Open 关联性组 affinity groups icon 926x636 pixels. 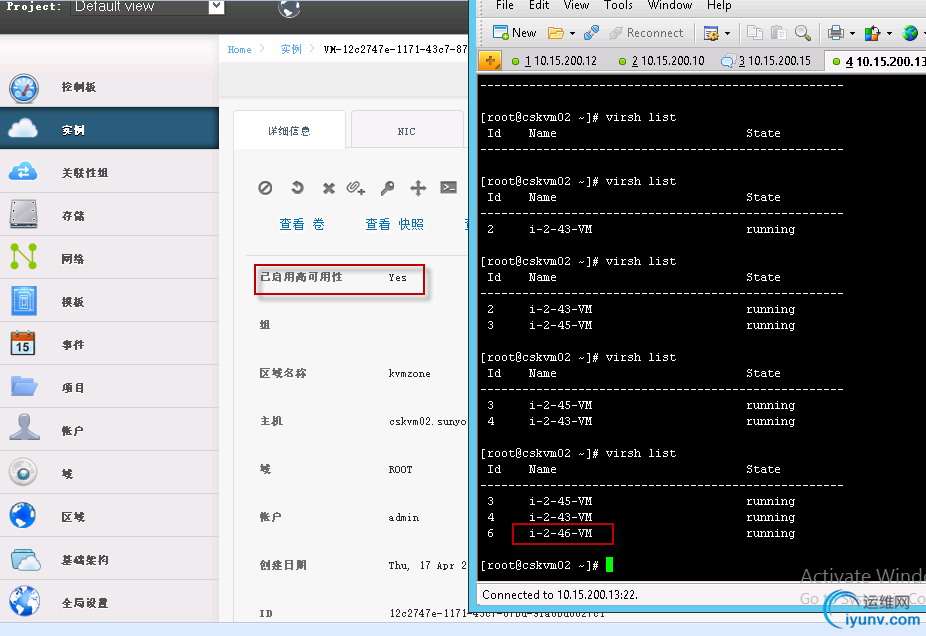(x=24, y=172)
